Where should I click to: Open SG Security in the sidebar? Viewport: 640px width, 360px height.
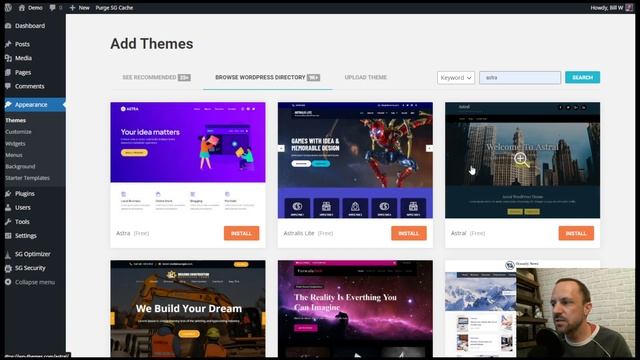[x=30, y=268]
